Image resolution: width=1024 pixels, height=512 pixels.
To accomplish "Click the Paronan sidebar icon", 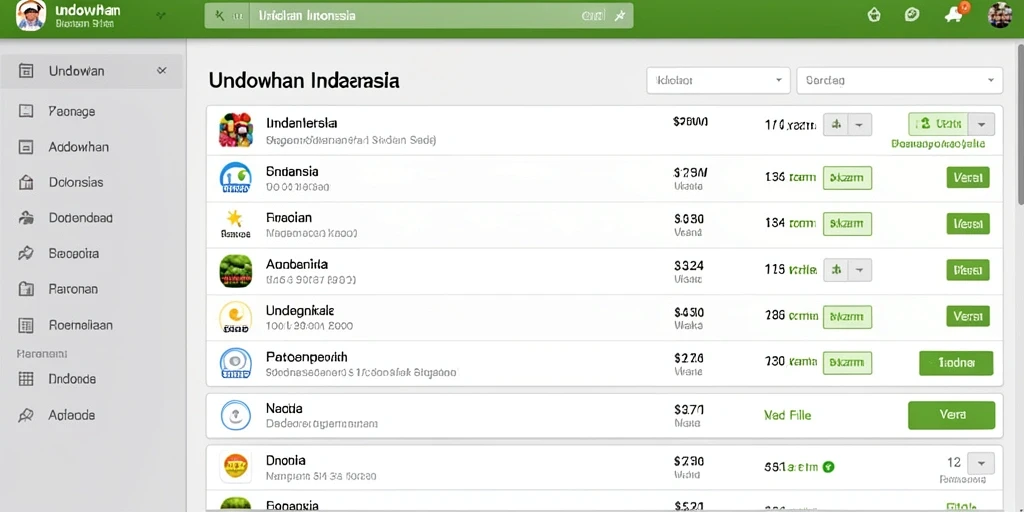I will point(26,289).
